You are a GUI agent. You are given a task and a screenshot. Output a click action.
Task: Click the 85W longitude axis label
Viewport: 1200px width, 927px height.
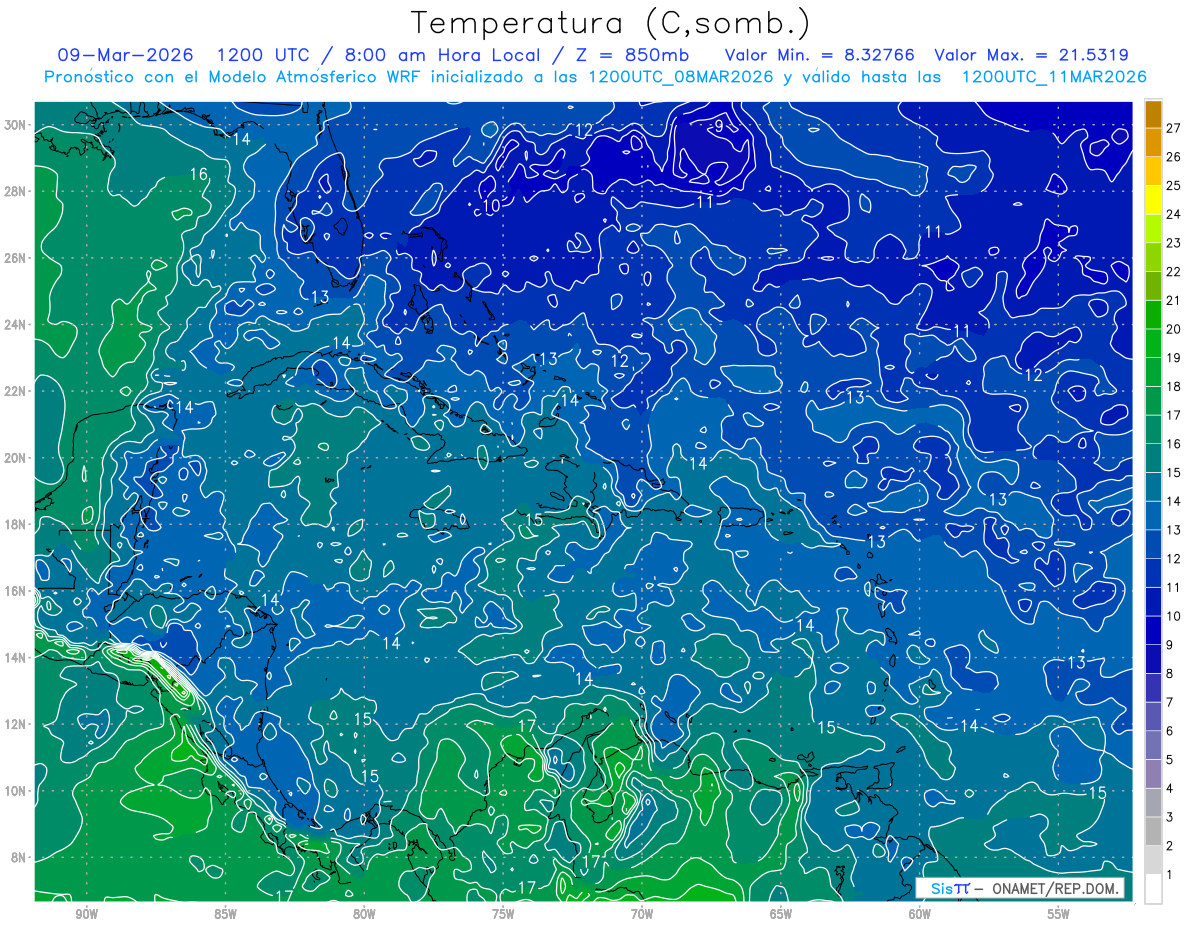click(225, 914)
